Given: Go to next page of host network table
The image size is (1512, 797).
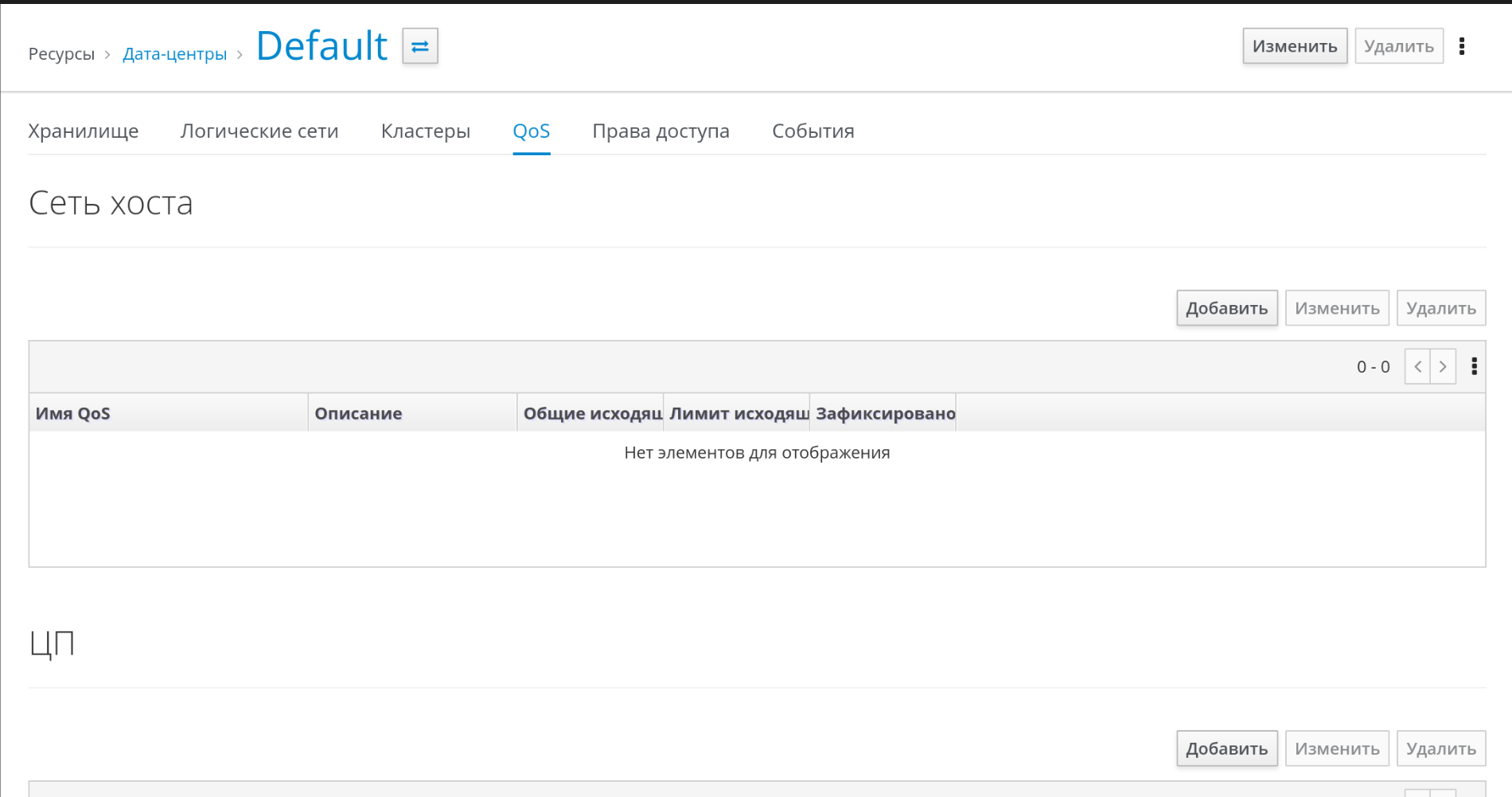Looking at the screenshot, I should [1443, 366].
